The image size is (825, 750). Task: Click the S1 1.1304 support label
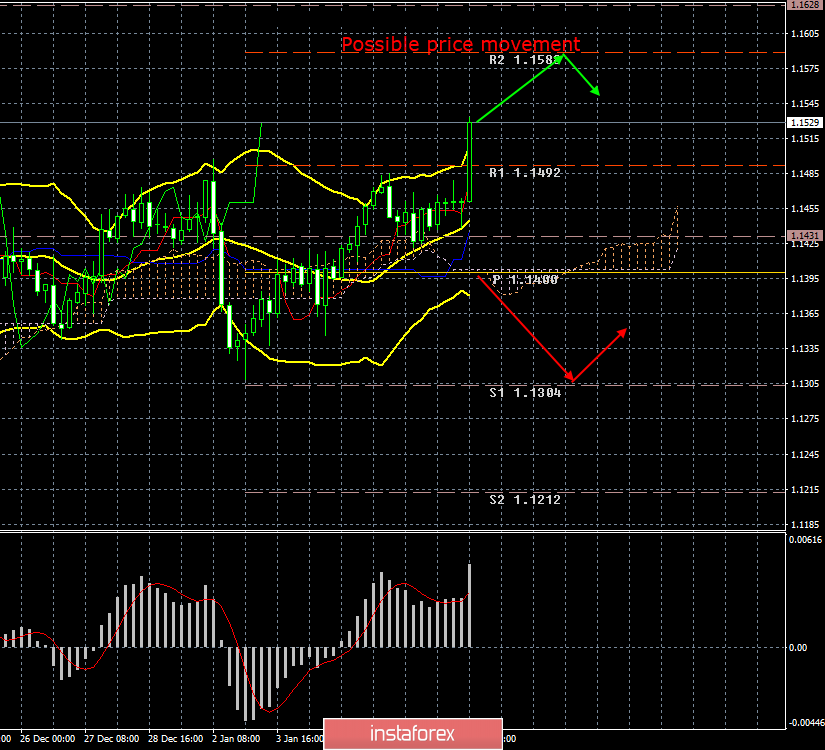point(525,393)
